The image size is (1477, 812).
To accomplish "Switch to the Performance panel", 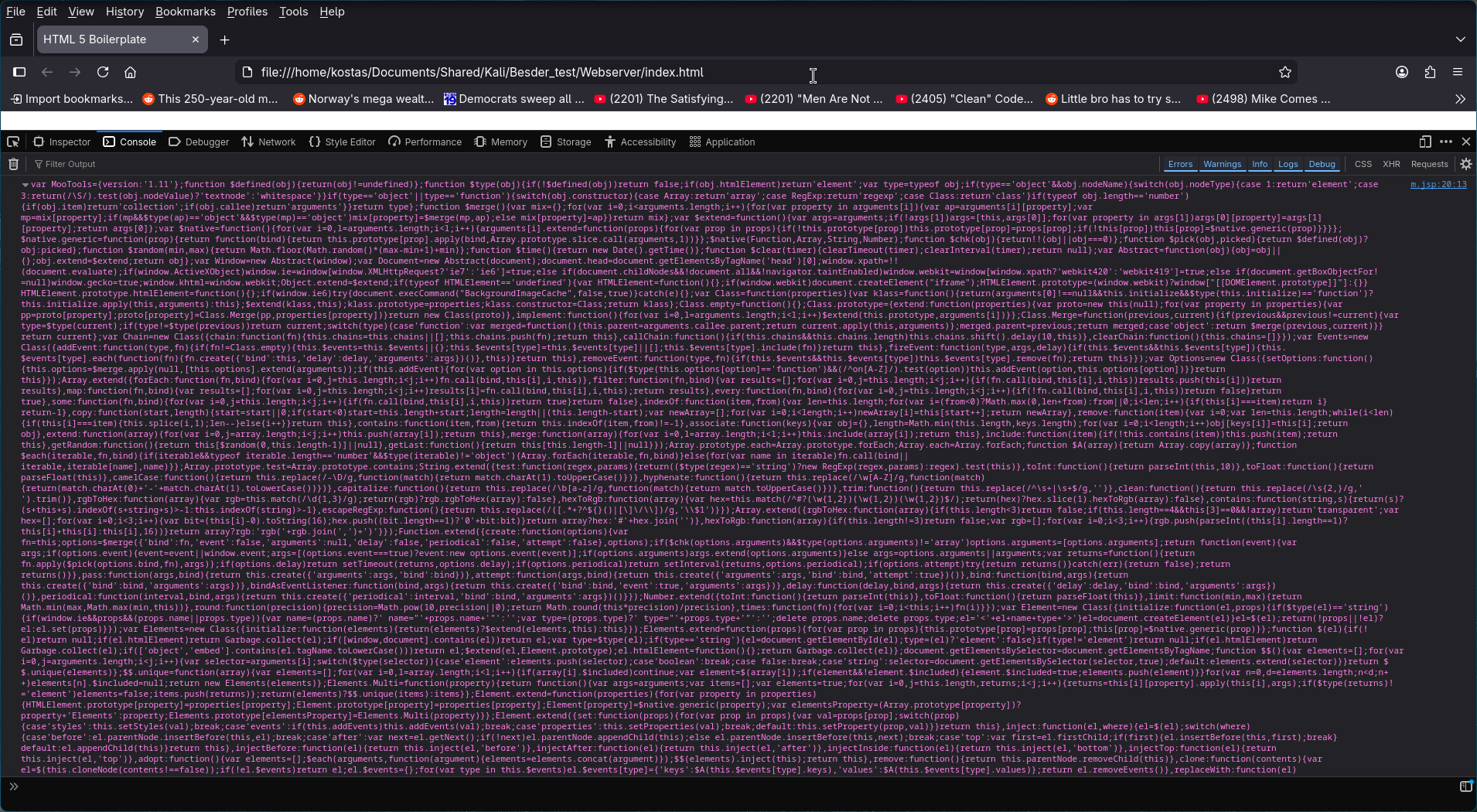I will coord(425,142).
